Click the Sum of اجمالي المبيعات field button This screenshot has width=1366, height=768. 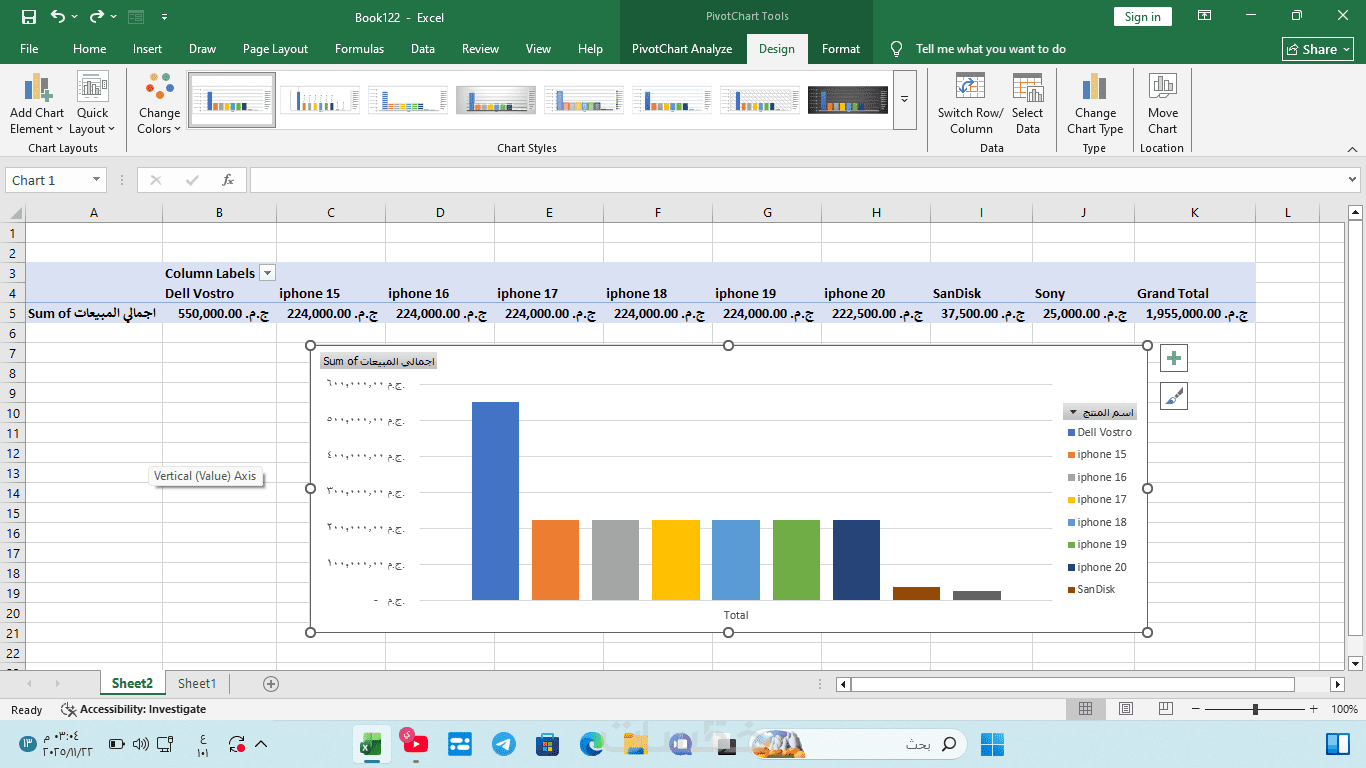tap(378, 361)
